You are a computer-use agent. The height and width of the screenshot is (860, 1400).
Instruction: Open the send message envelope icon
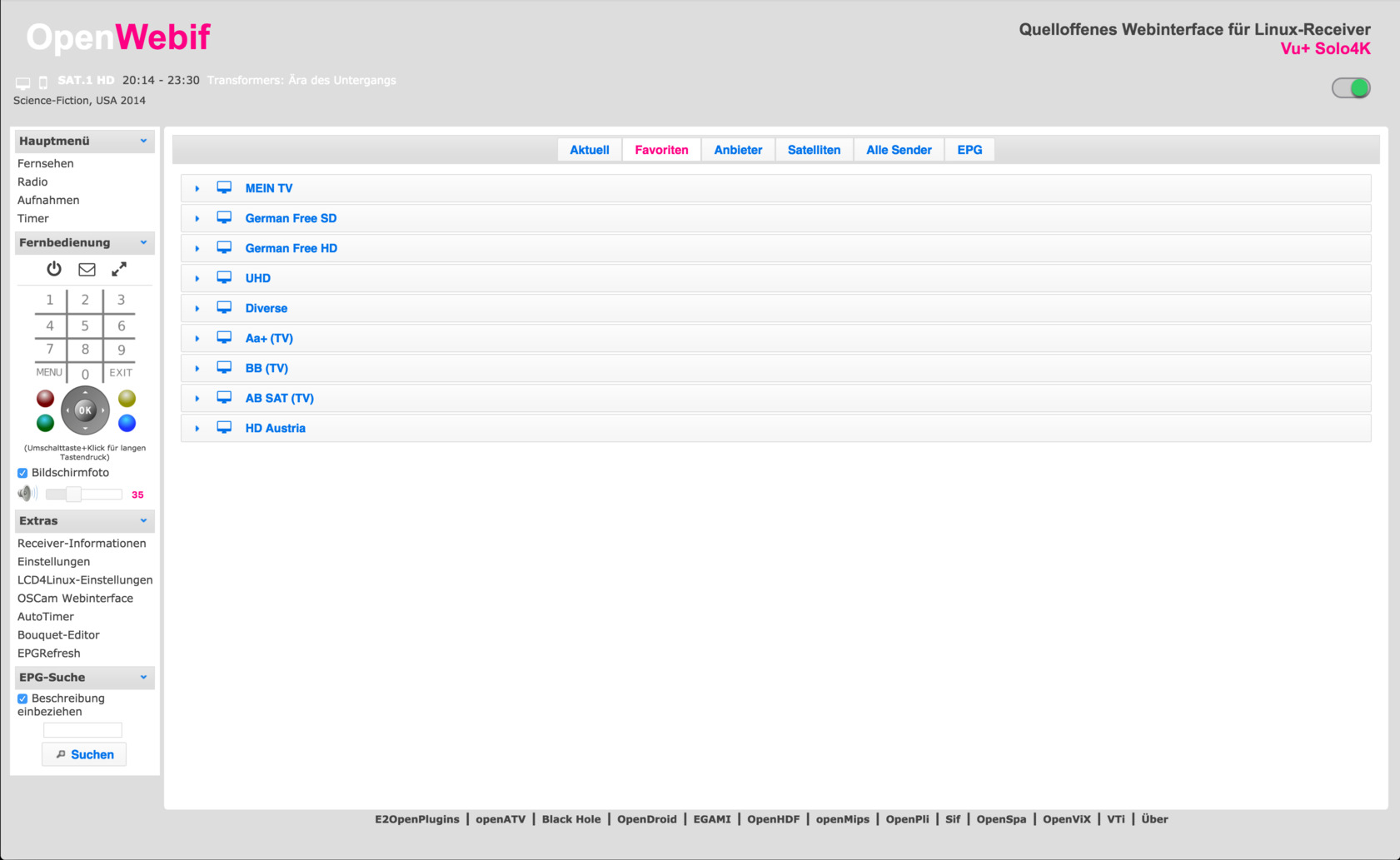[87, 269]
